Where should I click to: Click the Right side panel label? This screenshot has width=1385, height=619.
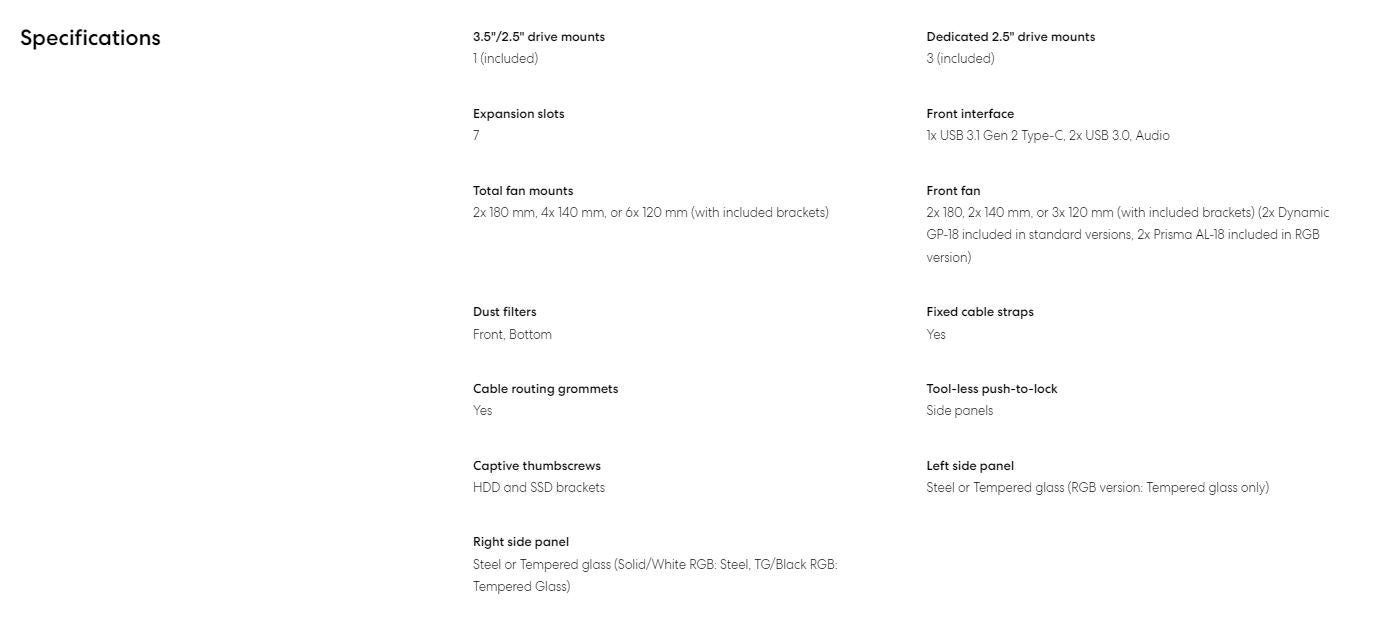tap(520, 542)
